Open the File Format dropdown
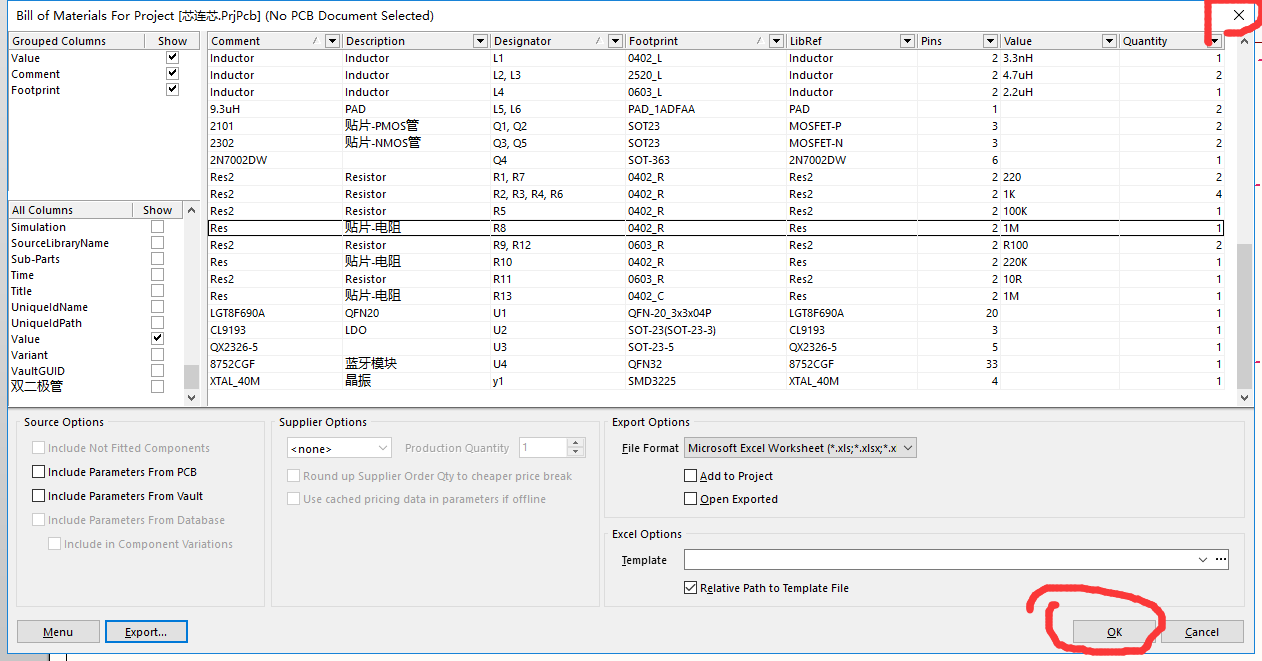The height and width of the screenshot is (661, 1262). [x=908, y=448]
